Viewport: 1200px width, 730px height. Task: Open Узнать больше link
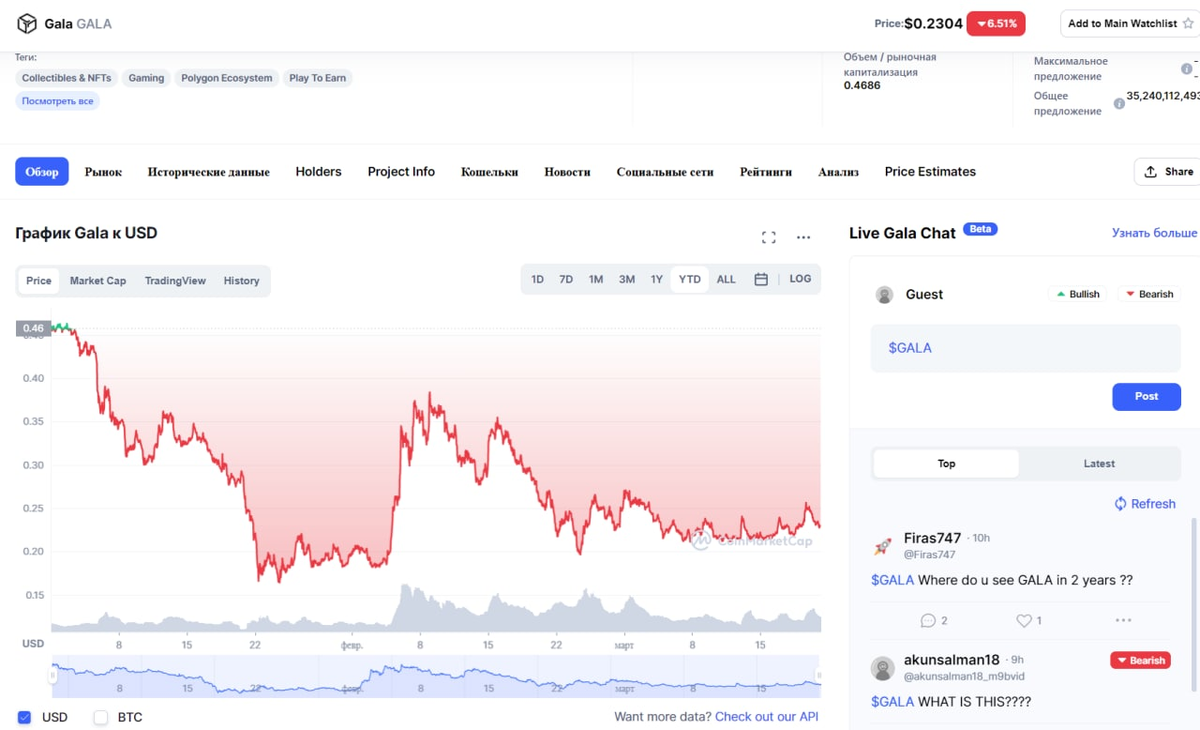point(1154,233)
